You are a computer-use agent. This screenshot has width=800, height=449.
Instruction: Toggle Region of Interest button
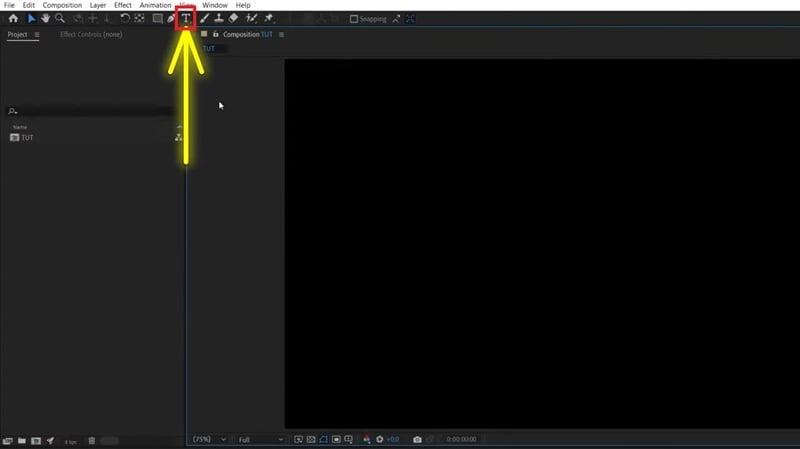(336, 439)
